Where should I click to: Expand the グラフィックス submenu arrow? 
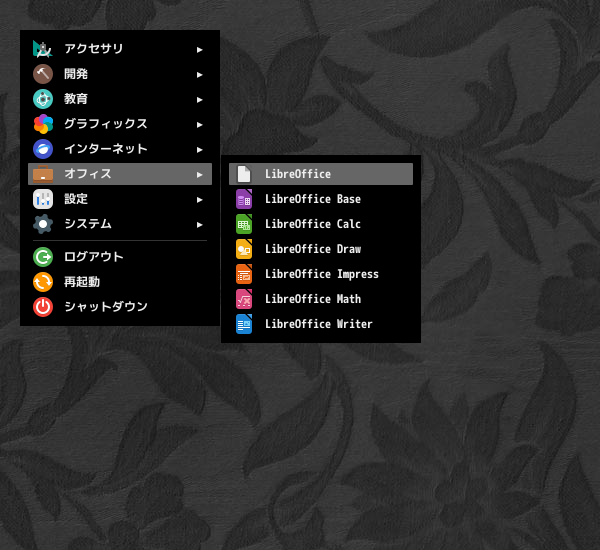[199, 125]
